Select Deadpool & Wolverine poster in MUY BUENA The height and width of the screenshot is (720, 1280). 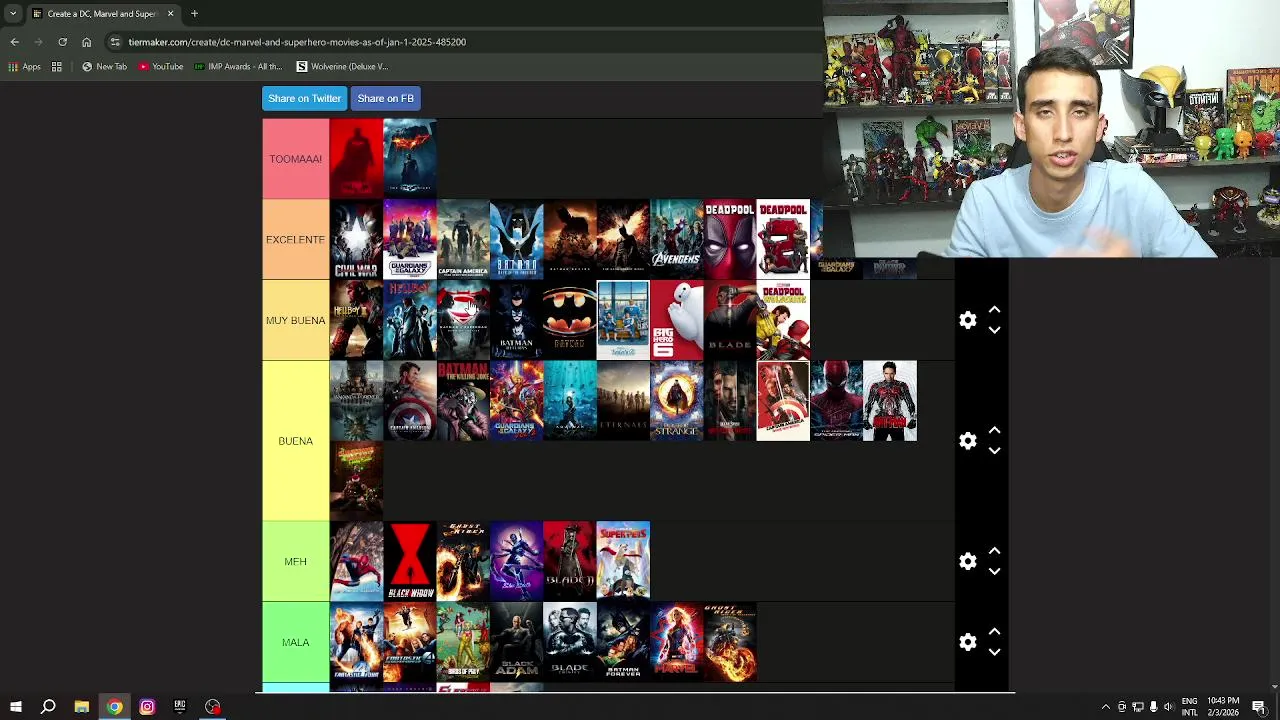click(x=783, y=320)
